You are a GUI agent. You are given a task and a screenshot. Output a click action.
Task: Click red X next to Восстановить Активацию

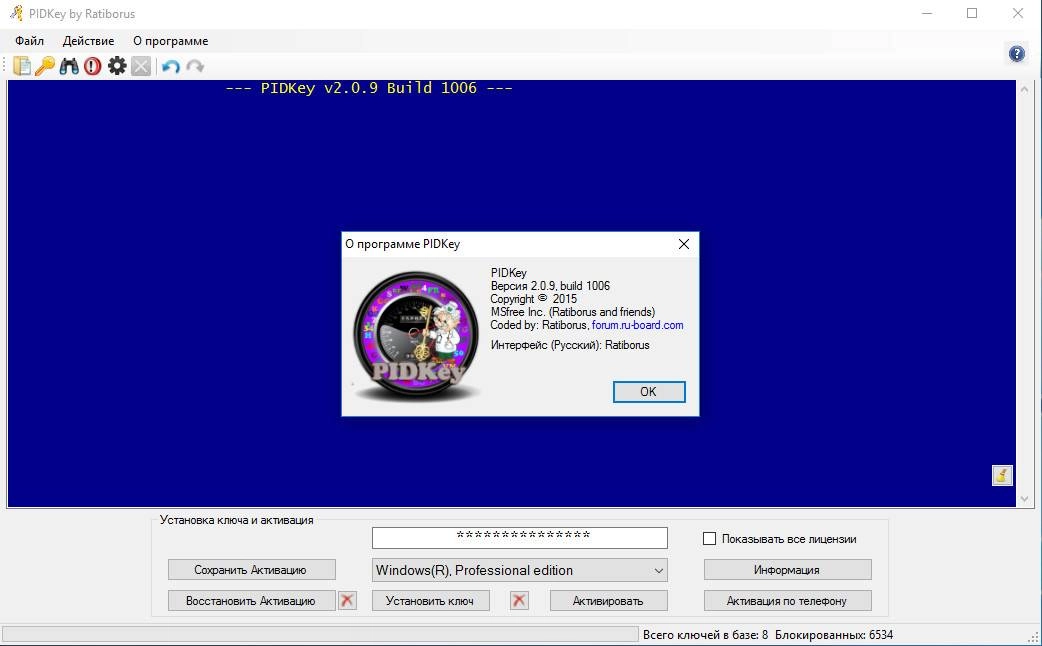[348, 601]
